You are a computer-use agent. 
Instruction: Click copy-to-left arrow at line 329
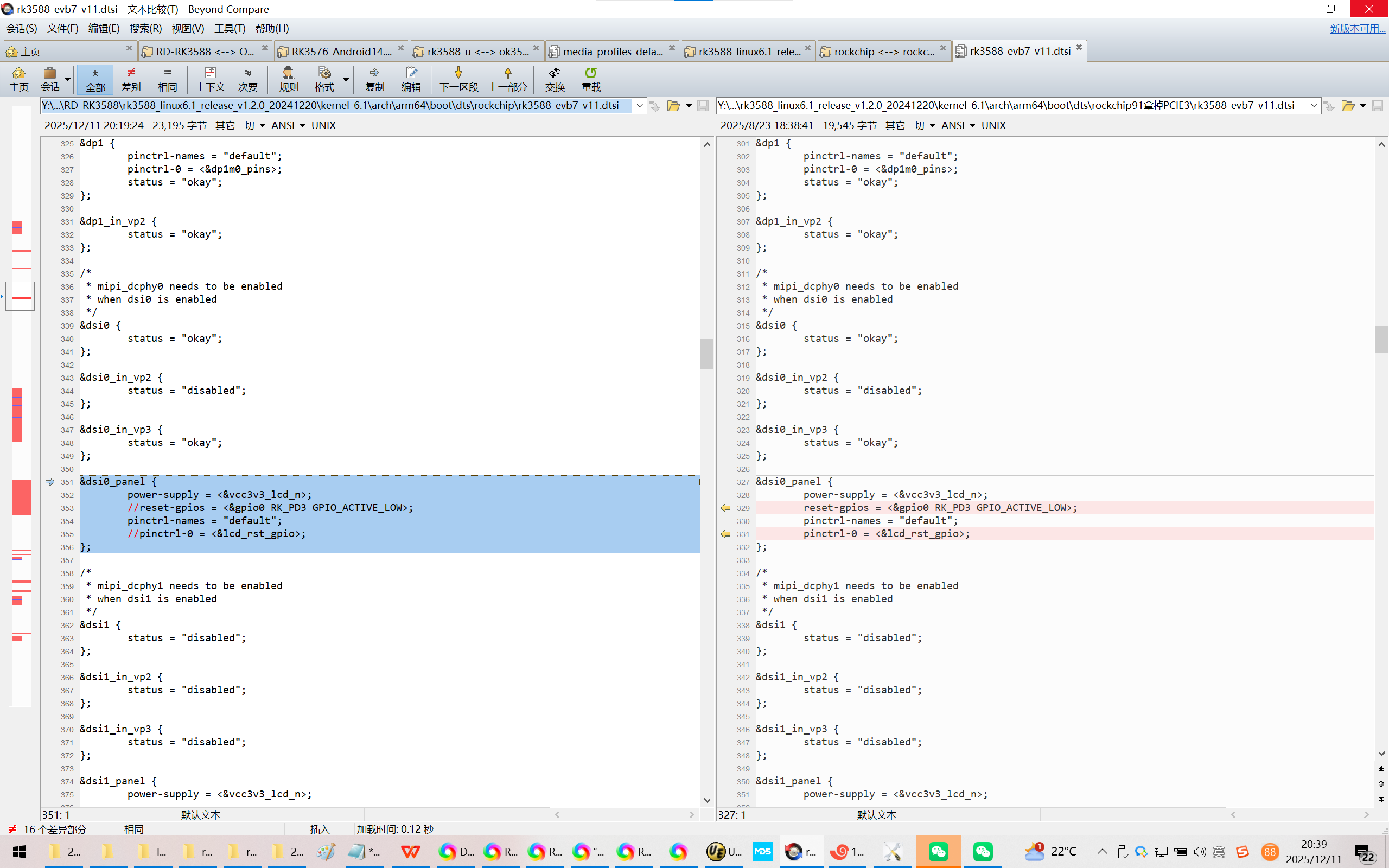[725, 507]
